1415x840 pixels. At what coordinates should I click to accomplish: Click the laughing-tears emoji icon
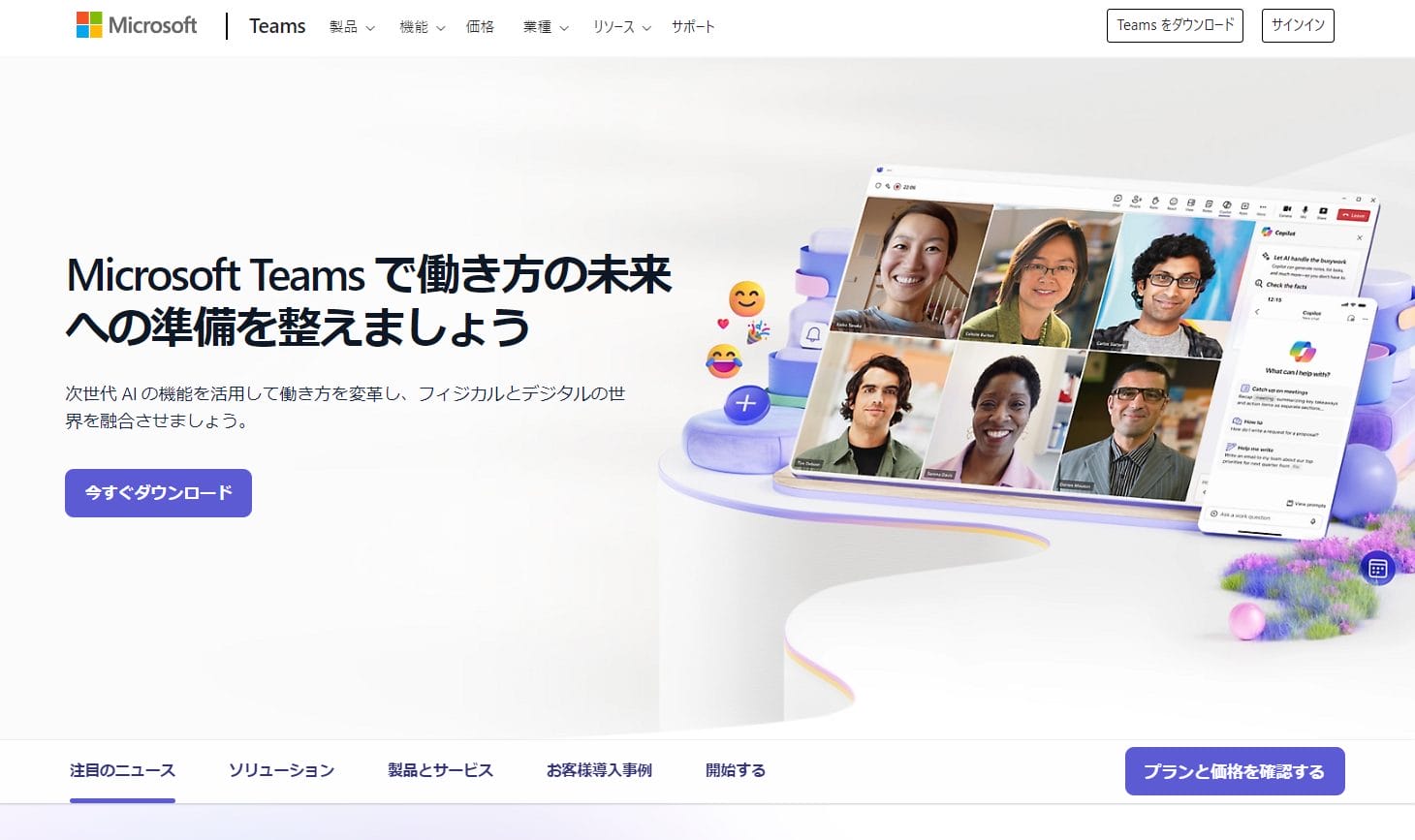point(723,361)
